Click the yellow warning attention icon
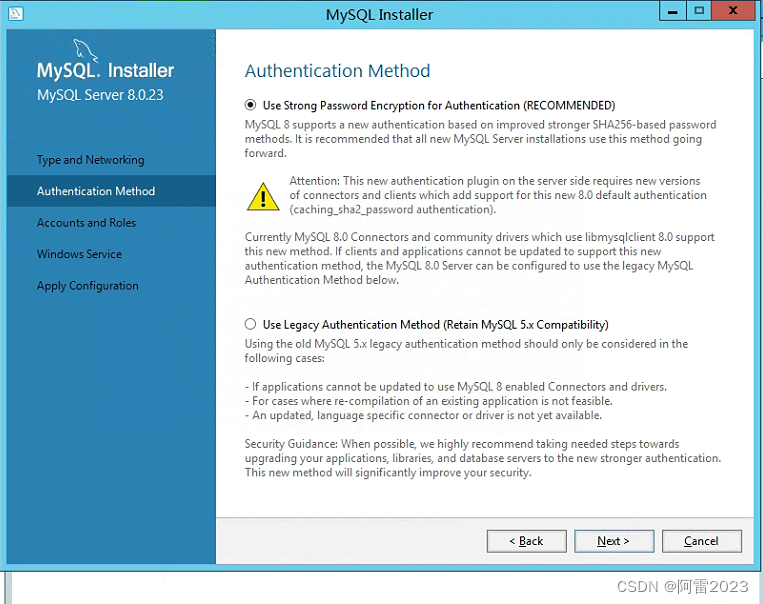763x604 pixels. tap(263, 197)
